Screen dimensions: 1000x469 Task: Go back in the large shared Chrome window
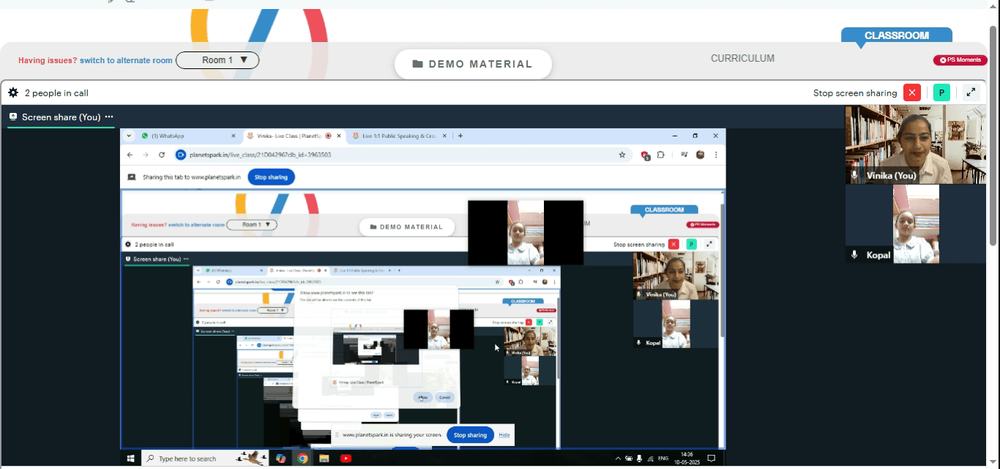tap(130, 154)
